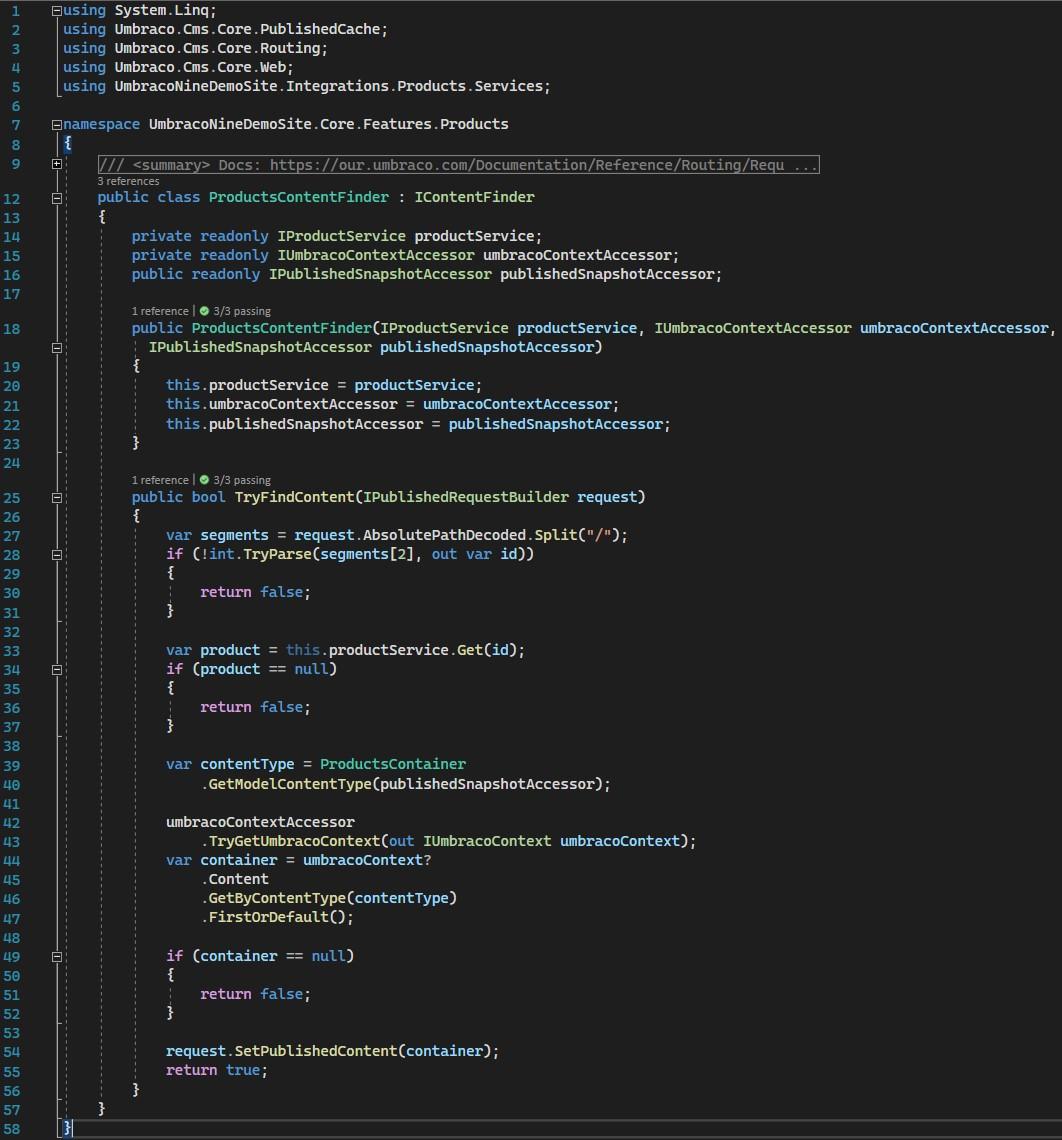Click the Split method call
The image size is (1062, 1140).
click(556, 535)
